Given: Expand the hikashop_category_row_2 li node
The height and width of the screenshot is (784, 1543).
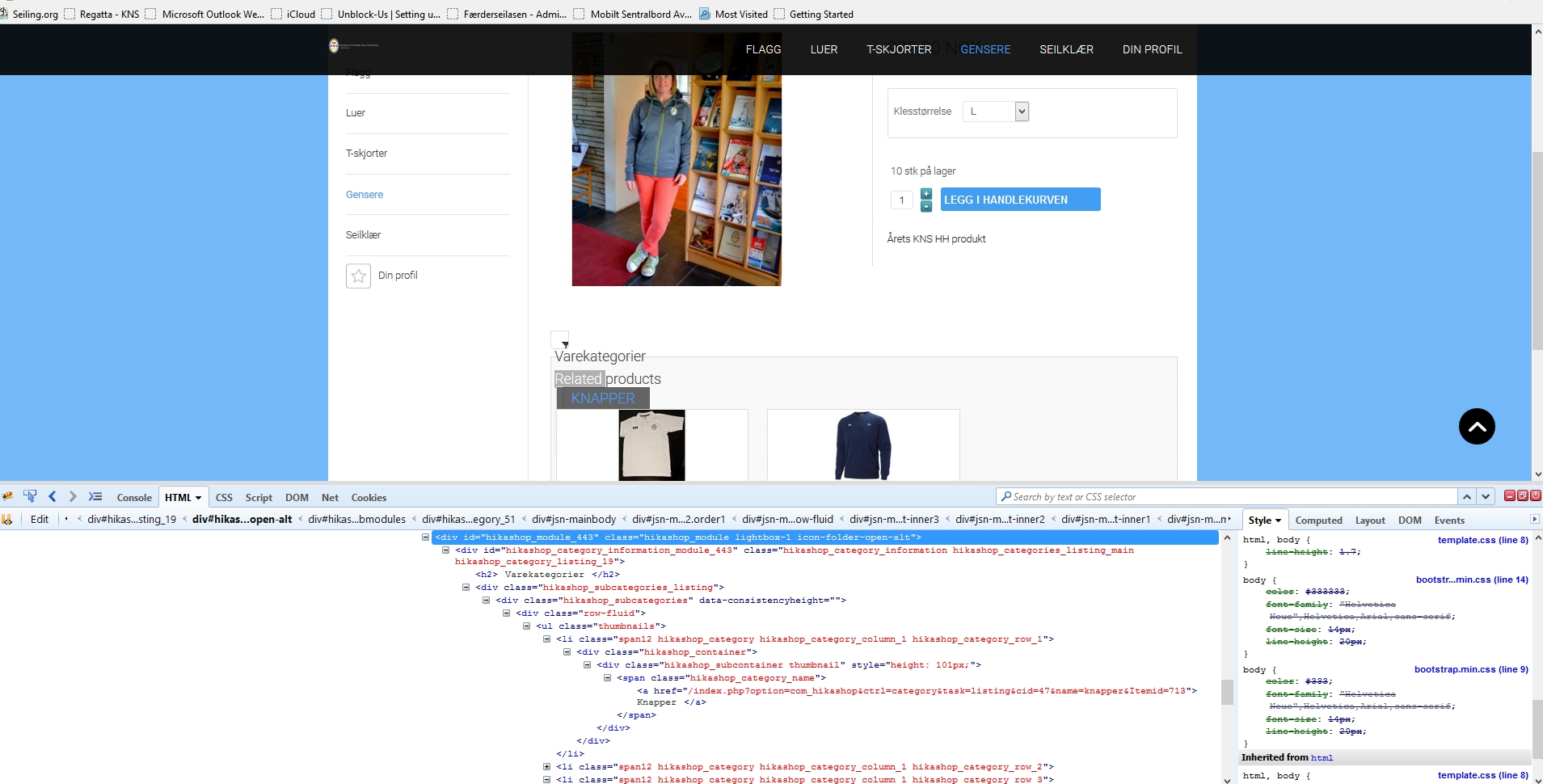Looking at the screenshot, I should [x=546, y=766].
